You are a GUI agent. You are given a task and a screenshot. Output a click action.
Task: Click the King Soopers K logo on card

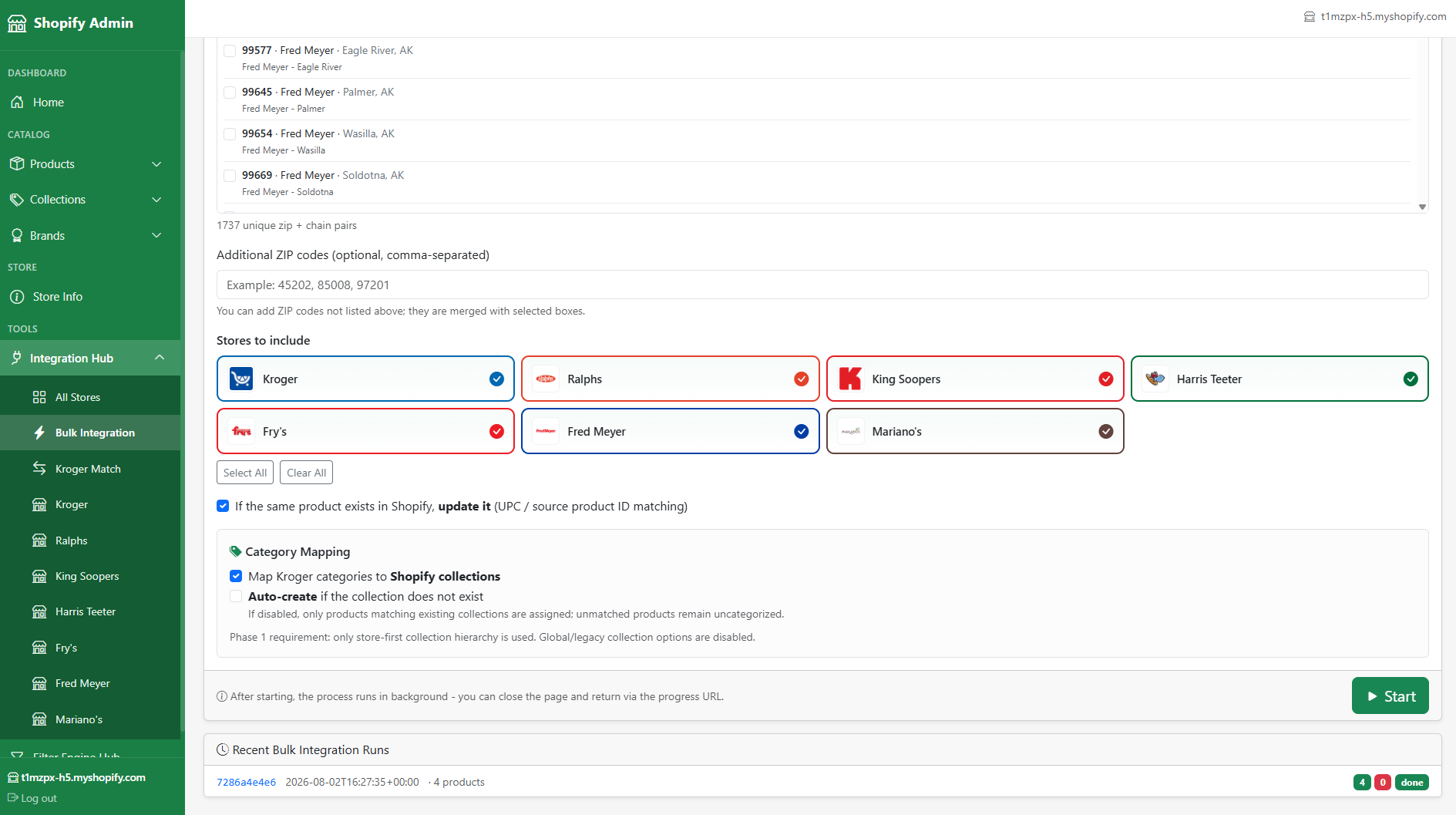pyautogui.click(x=850, y=379)
